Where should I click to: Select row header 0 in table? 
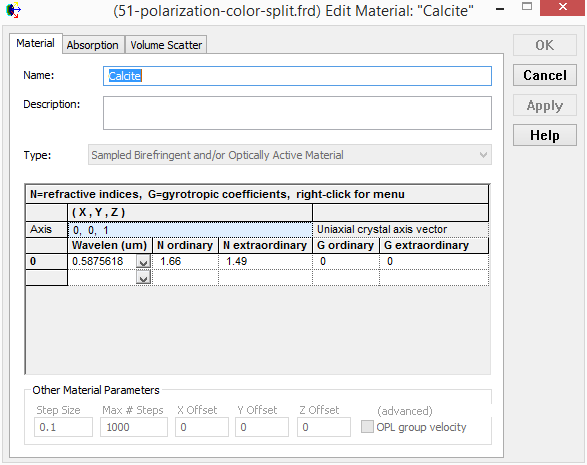tap(46, 261)
